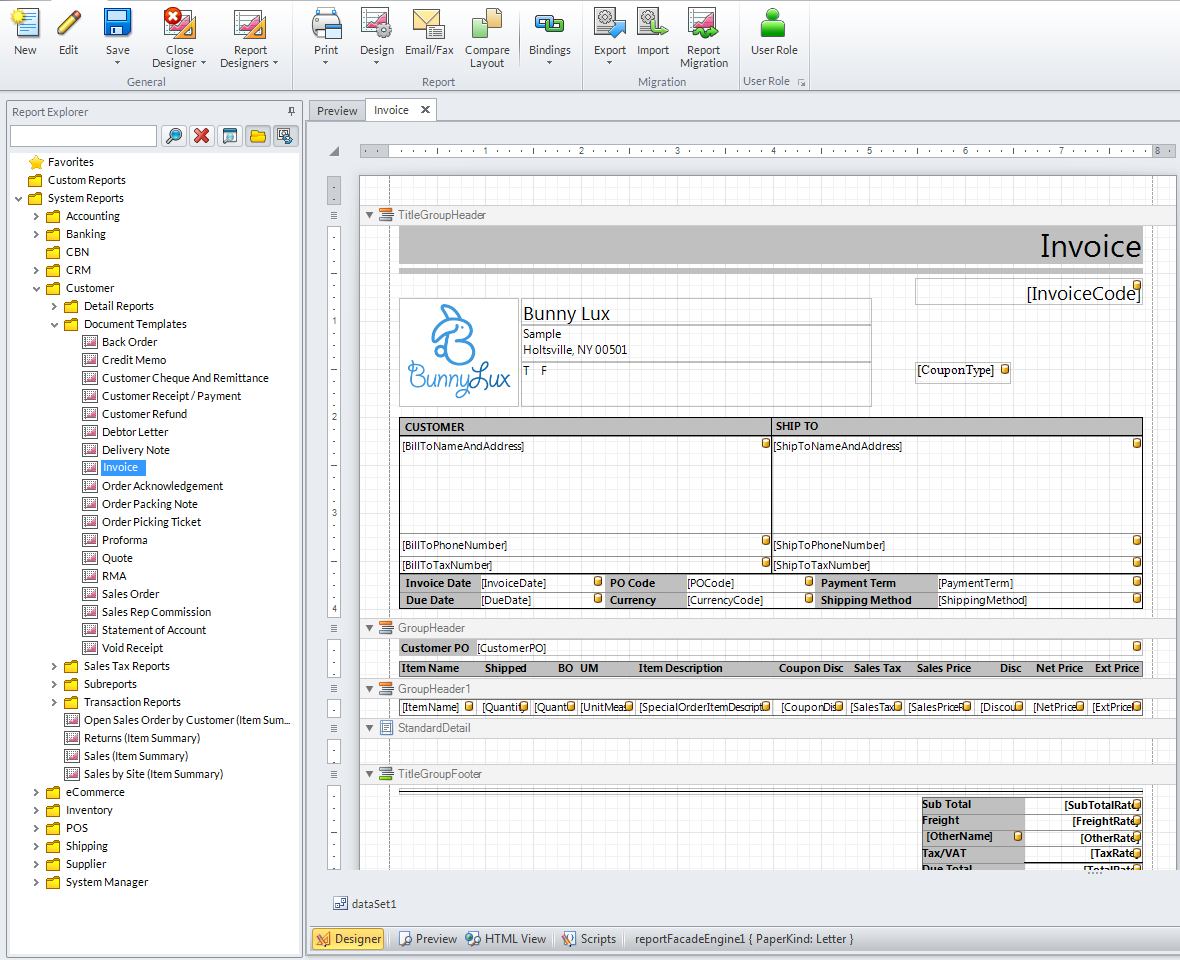Image resolution: width=1180 pixels, height=960 pixels.
Task: Click the Edit pencil icon
Action: pos(68,23)
